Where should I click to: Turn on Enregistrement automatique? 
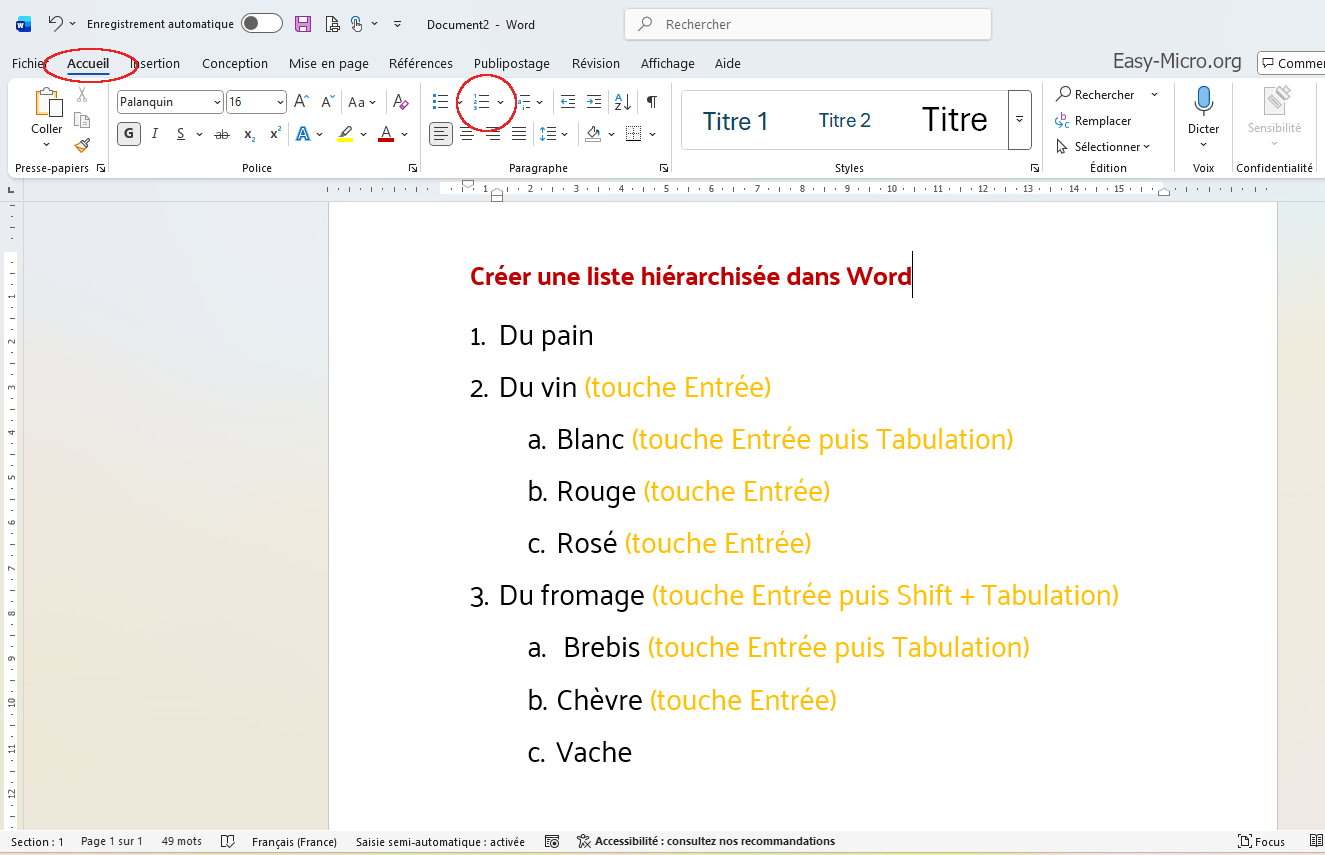click(261, 23)
